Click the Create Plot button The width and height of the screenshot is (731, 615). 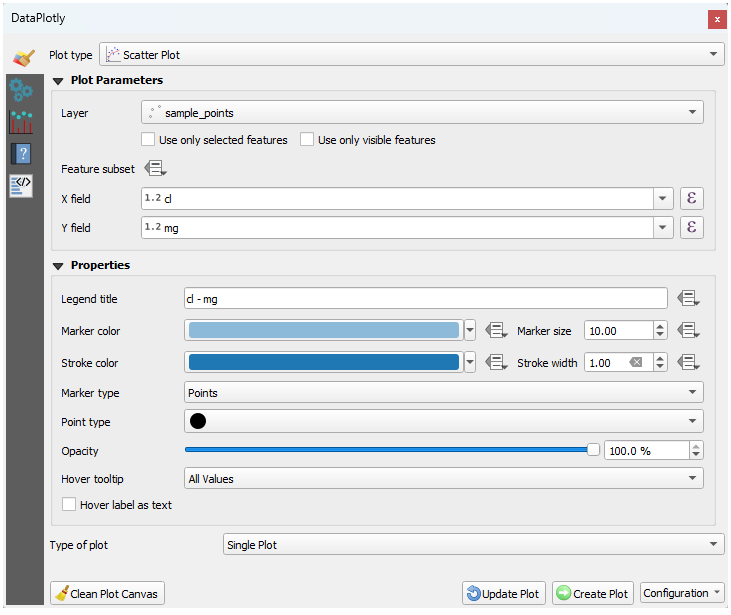click(x=592, y=593)
